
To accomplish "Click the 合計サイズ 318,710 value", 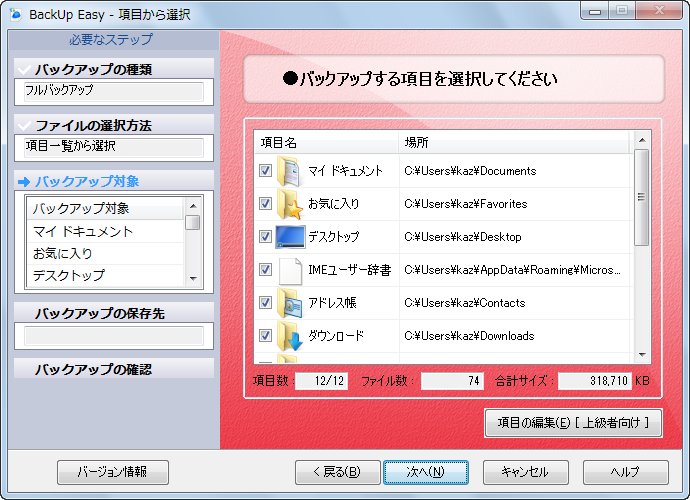I will tap(595, 381).
